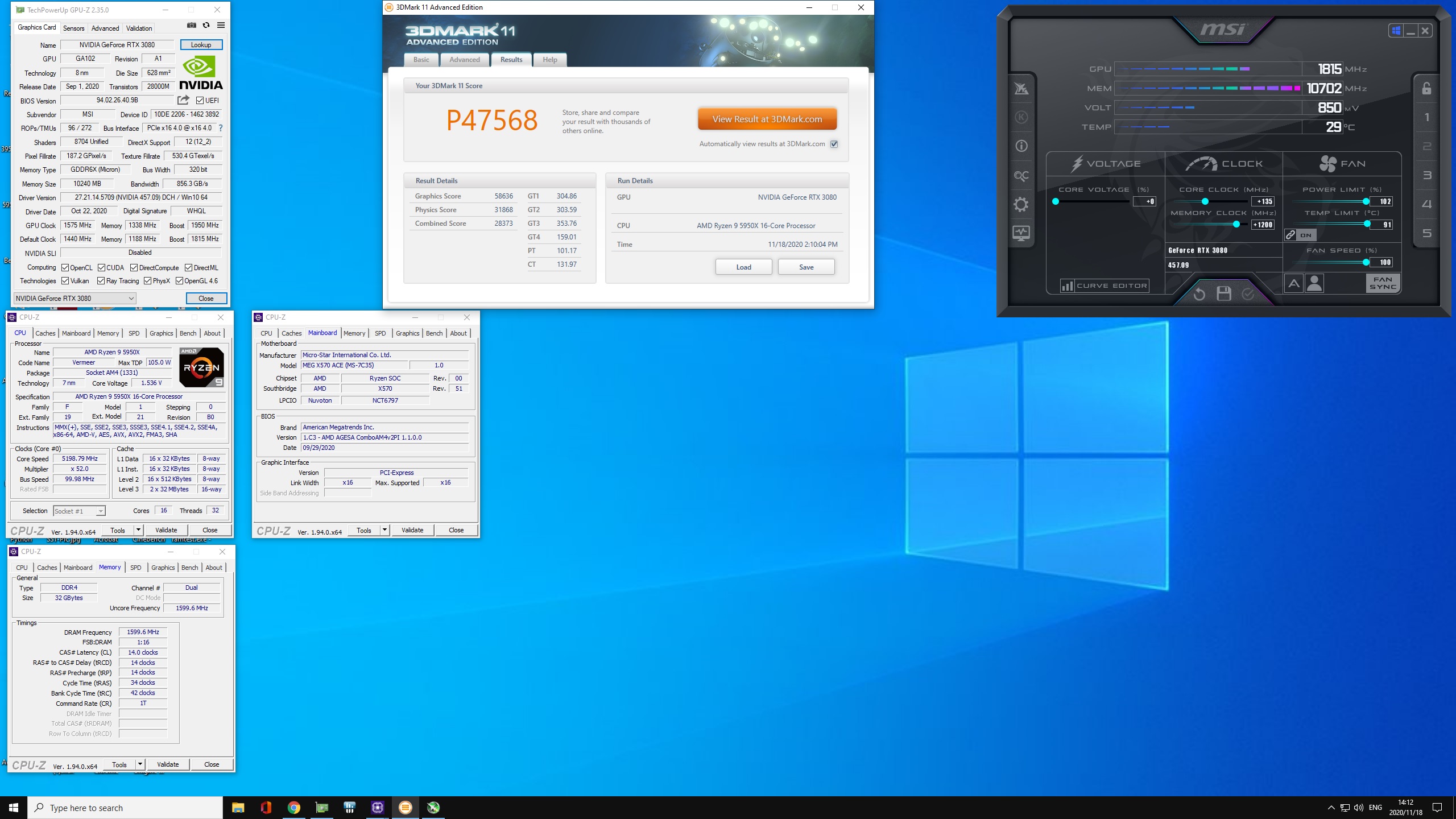The height and width of the screenshot is (819, 1456).
Task: Open File Explorer from the taskbar
Action: pos(238,808)
